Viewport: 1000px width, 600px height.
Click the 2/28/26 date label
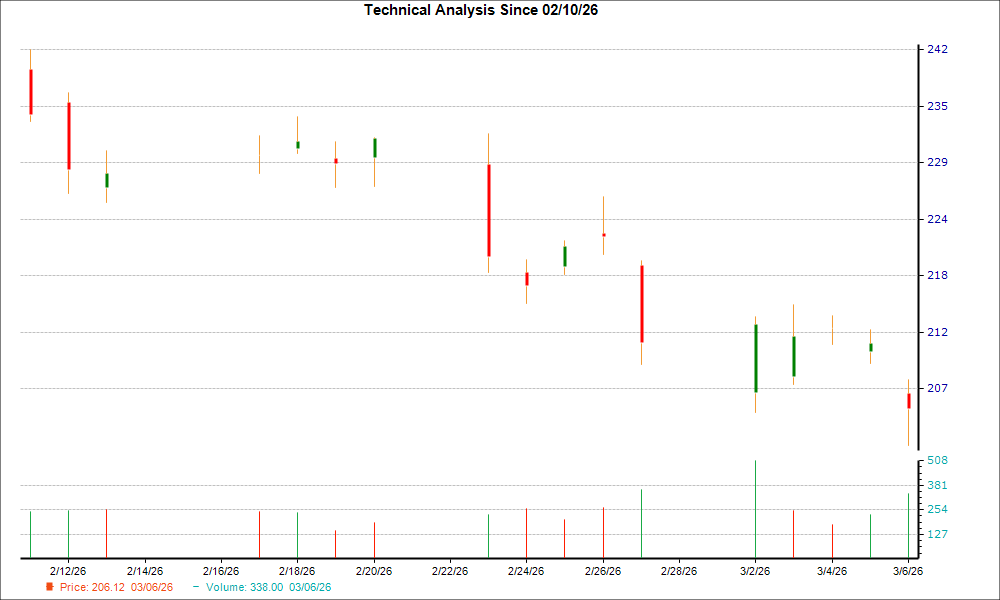(x=679, y=569)
